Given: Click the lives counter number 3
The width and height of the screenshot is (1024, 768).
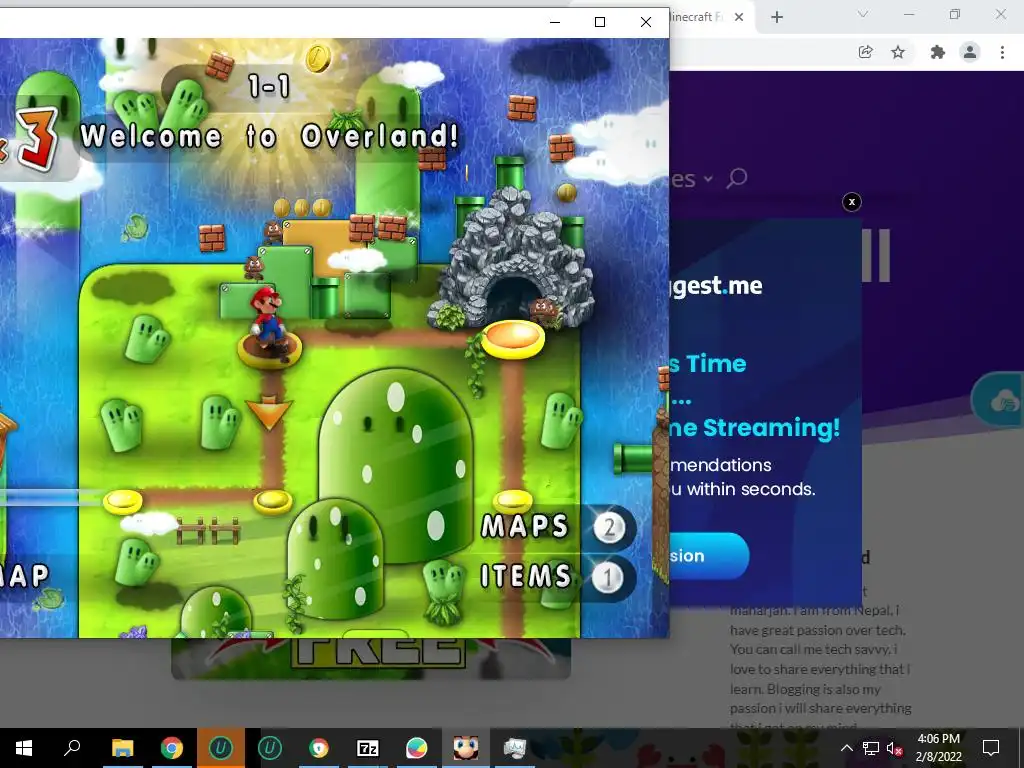Looking at the screenshot, I should [x=37, y=139].
